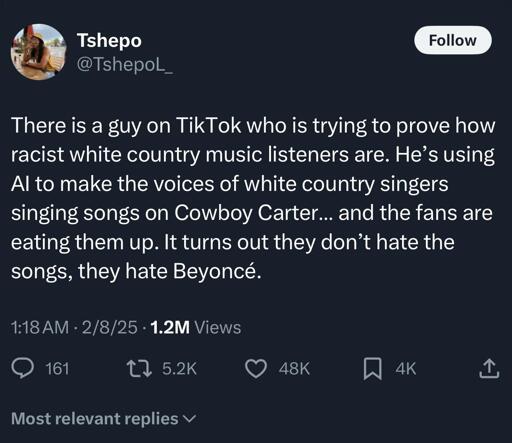Open the share upload icon
The height and width of the screenshot is (443, 512).
[489, 368]
